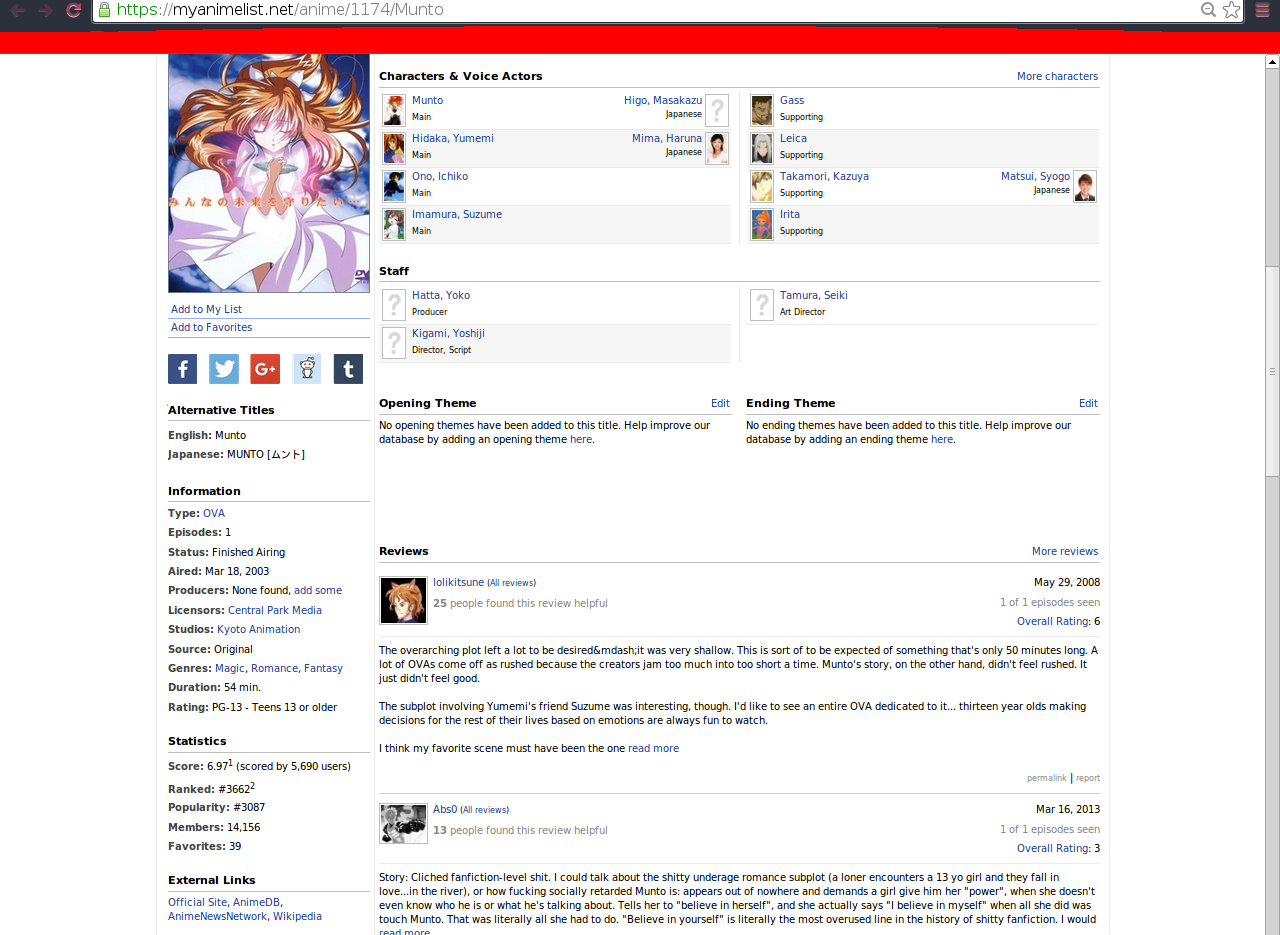The width and height of the screenshot is (1280, 935).
Task: Click the vertical page scrollbar
Action: pos(1272,400)
